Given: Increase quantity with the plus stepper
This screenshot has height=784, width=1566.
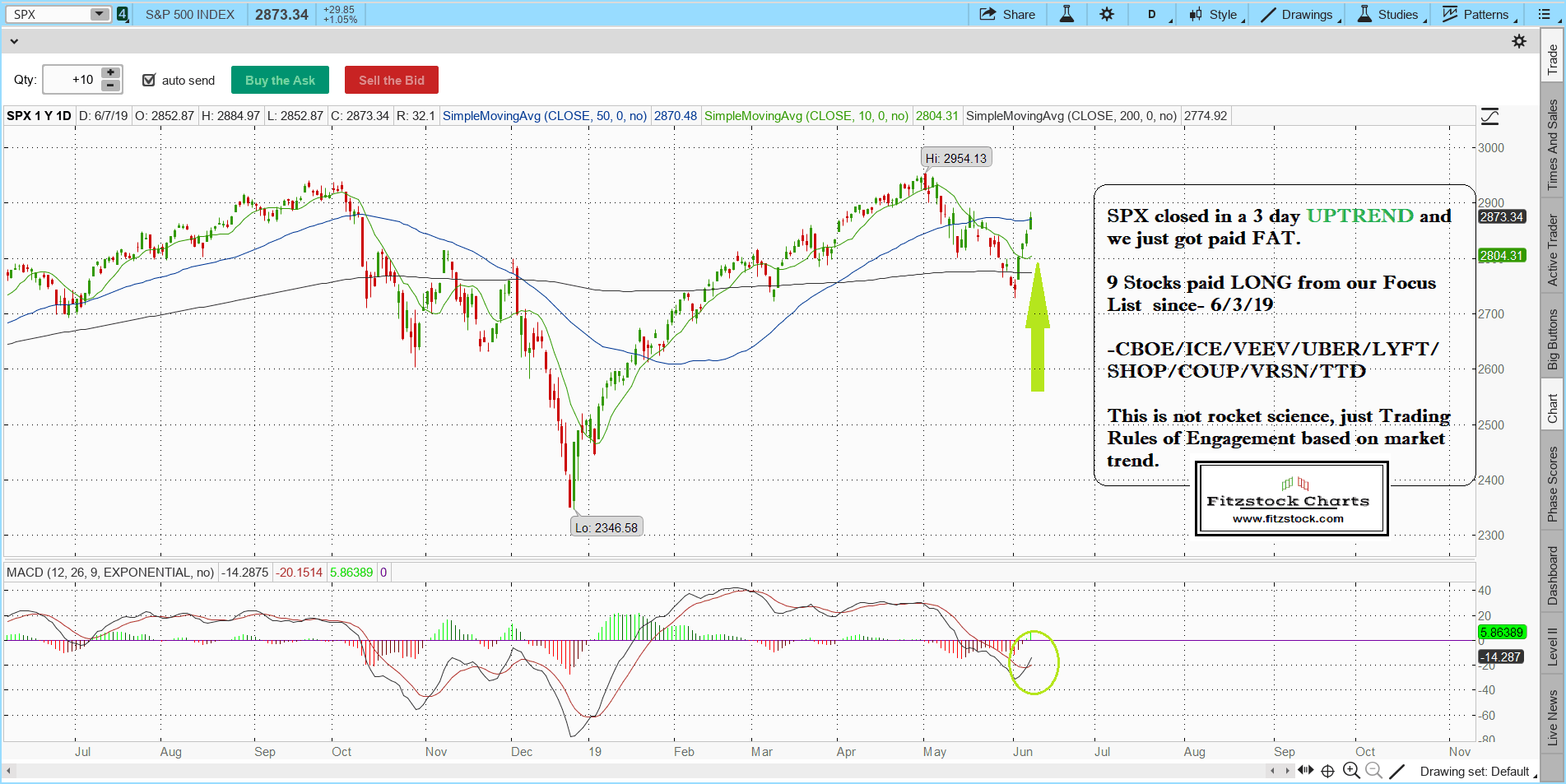Looking at the screenshot, I should point(110,73).
